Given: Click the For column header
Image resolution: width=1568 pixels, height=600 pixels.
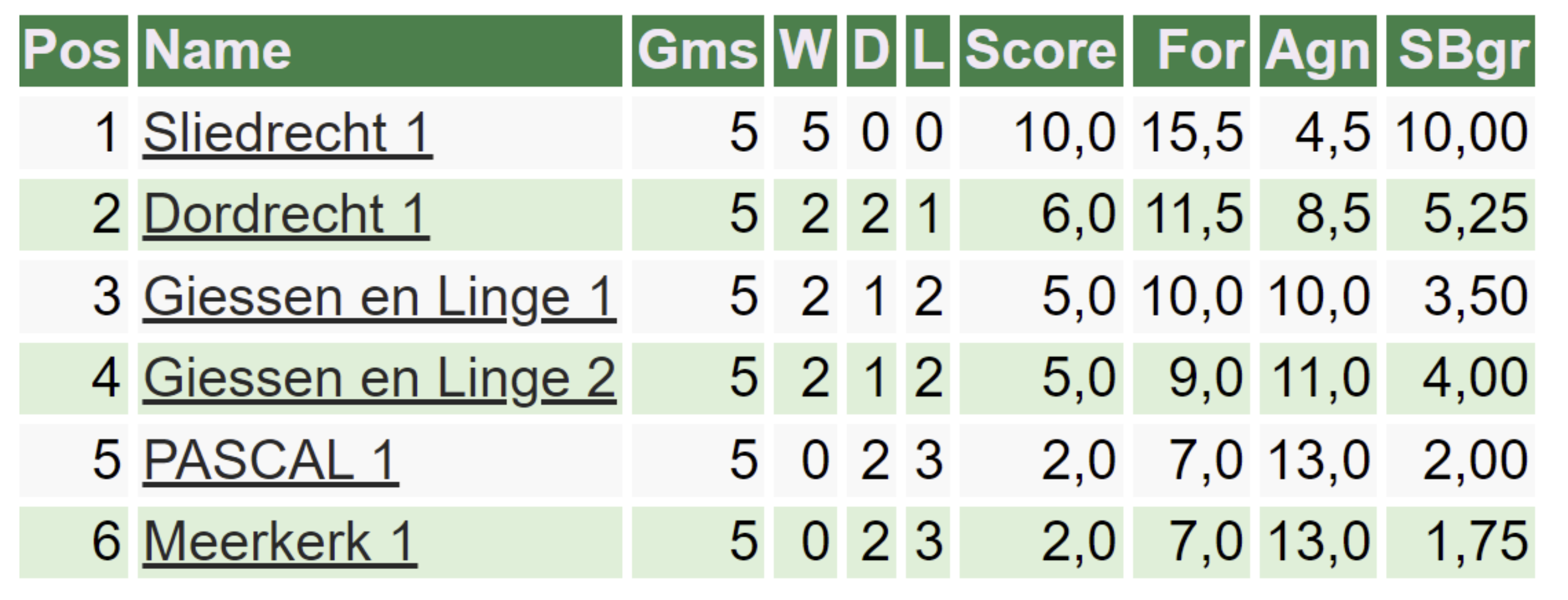Looking at the screenshot, I should click(1191, 51).
